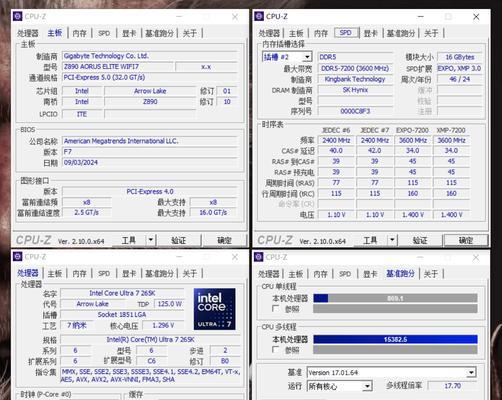502x400 pixels.
Task: Click the BIOS version F7 field
Action: pos(150,152)
